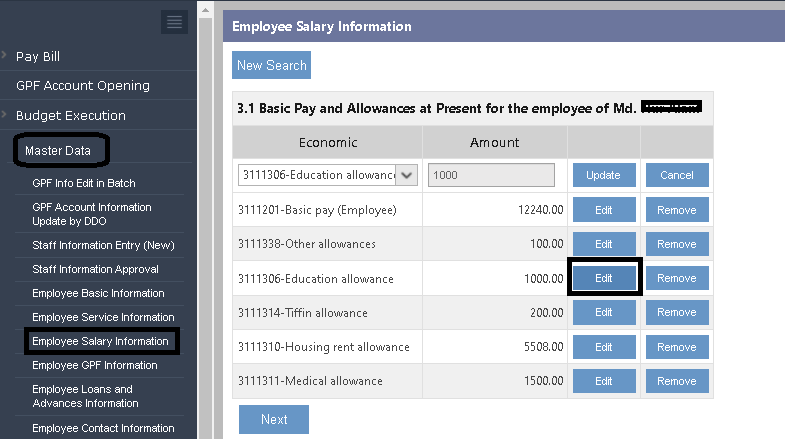This screenshot has width=785, height=439.
Task: Remove the Other allowances row
Action: point(676,244)
